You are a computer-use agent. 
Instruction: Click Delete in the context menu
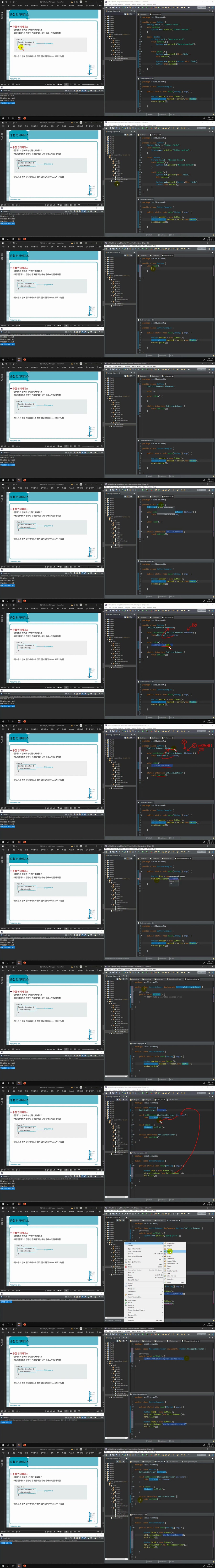(x=130, y=1267)
